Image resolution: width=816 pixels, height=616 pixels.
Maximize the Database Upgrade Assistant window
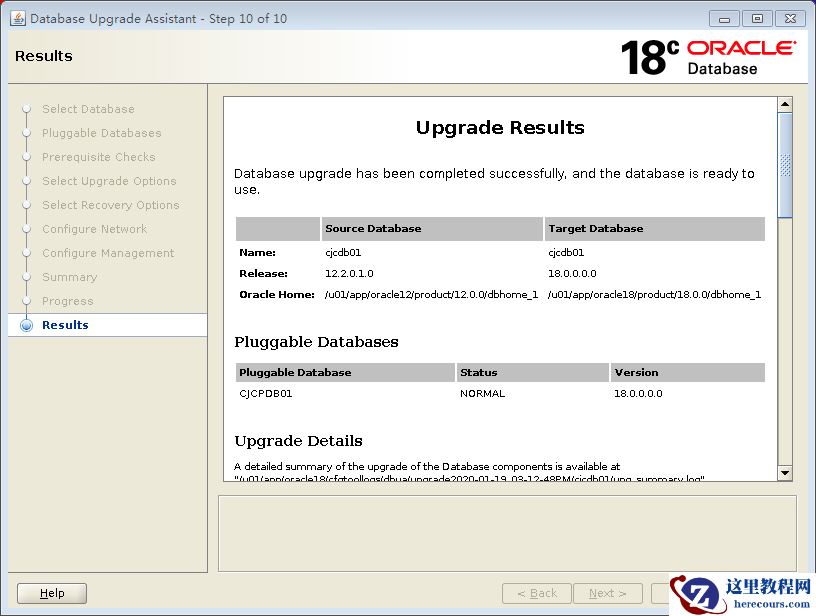coord(757,19)
